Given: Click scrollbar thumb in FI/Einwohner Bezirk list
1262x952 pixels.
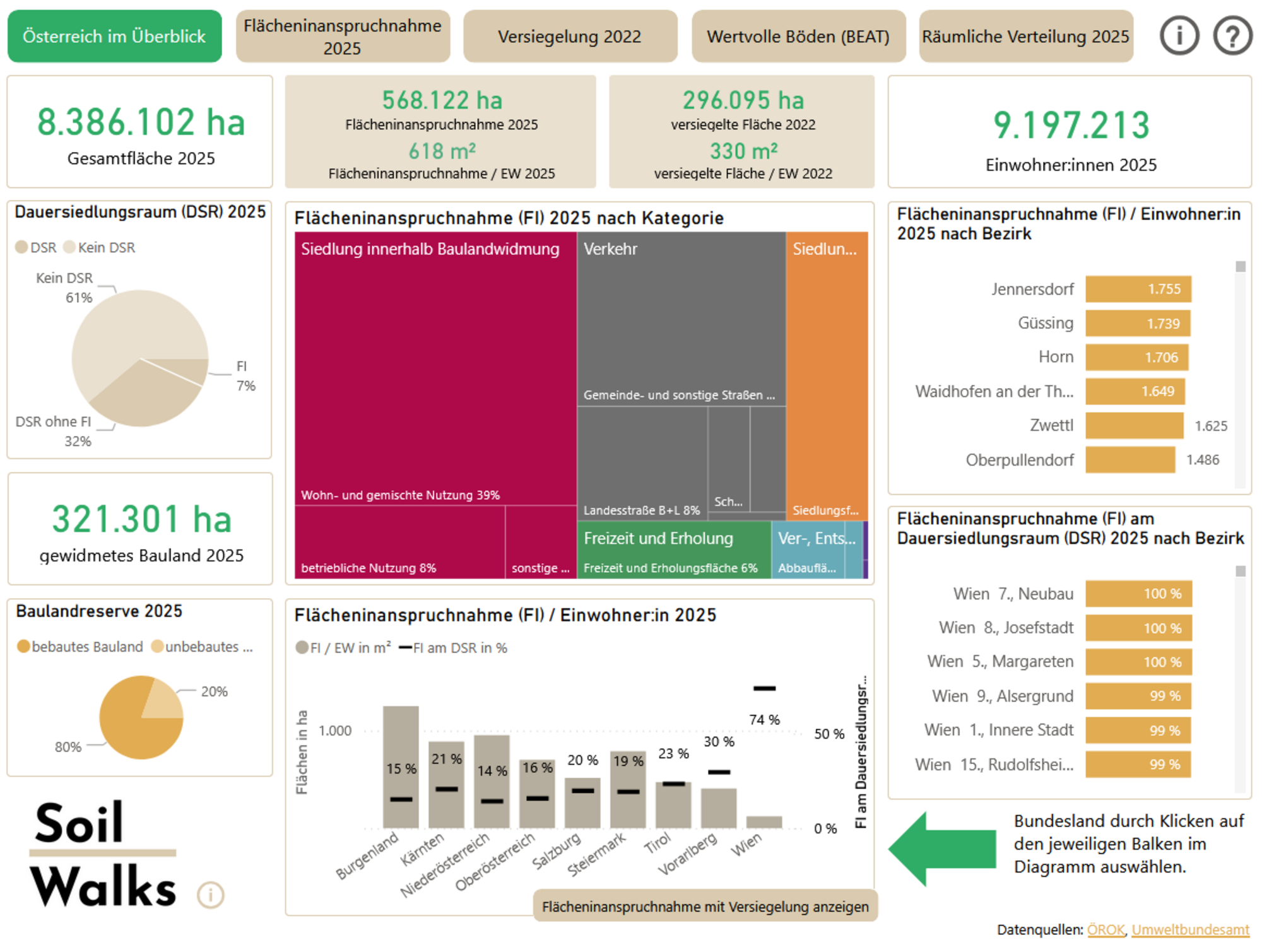Looking at the screenshot, I should tap(1240, 267).
